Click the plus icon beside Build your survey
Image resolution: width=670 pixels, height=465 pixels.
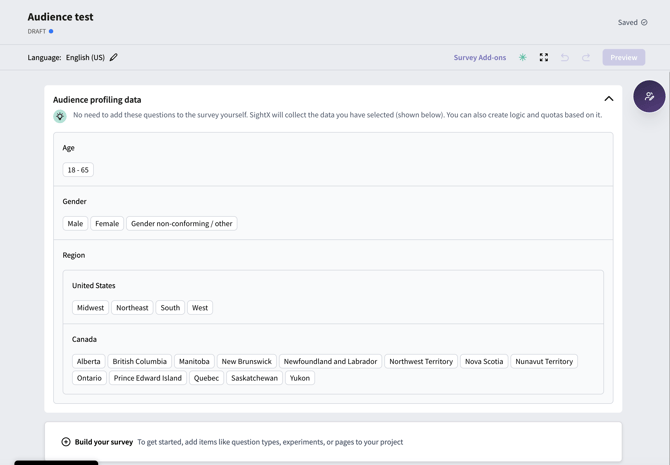tap(66, 441)
